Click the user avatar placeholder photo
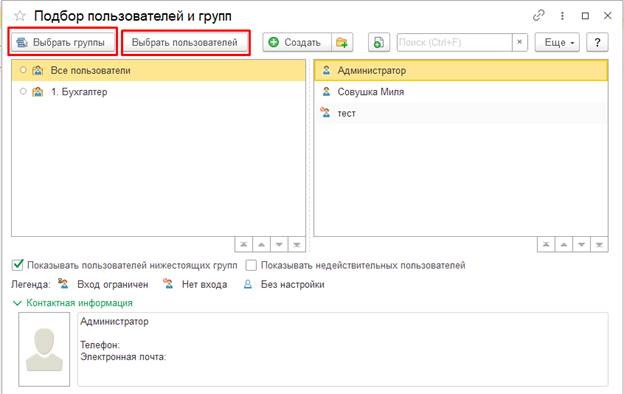The width and height of the screenshot is (624, 394). click(44, 349)
